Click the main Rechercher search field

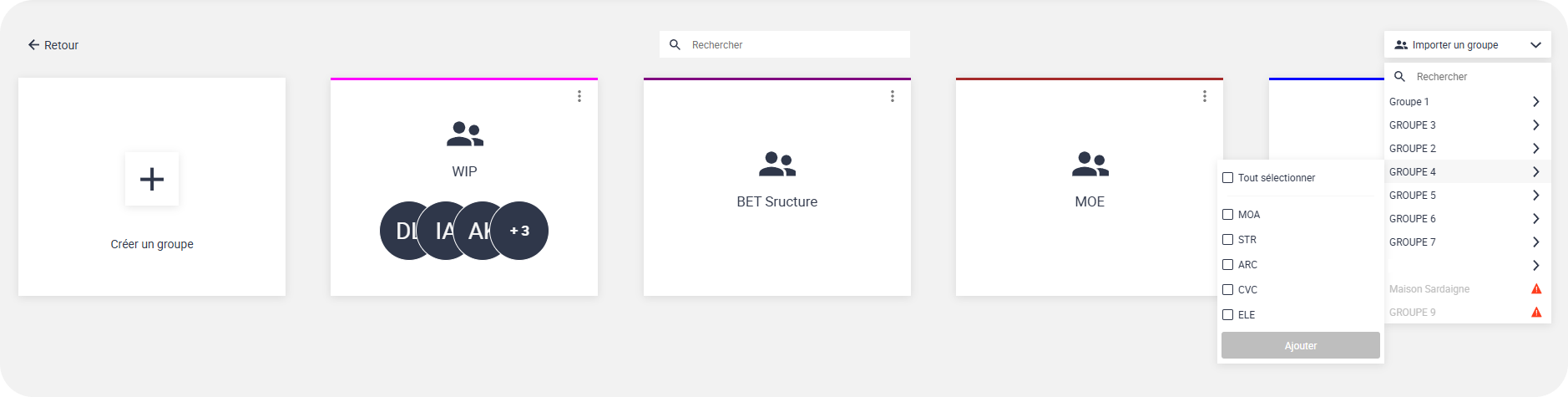click(793, 45)
